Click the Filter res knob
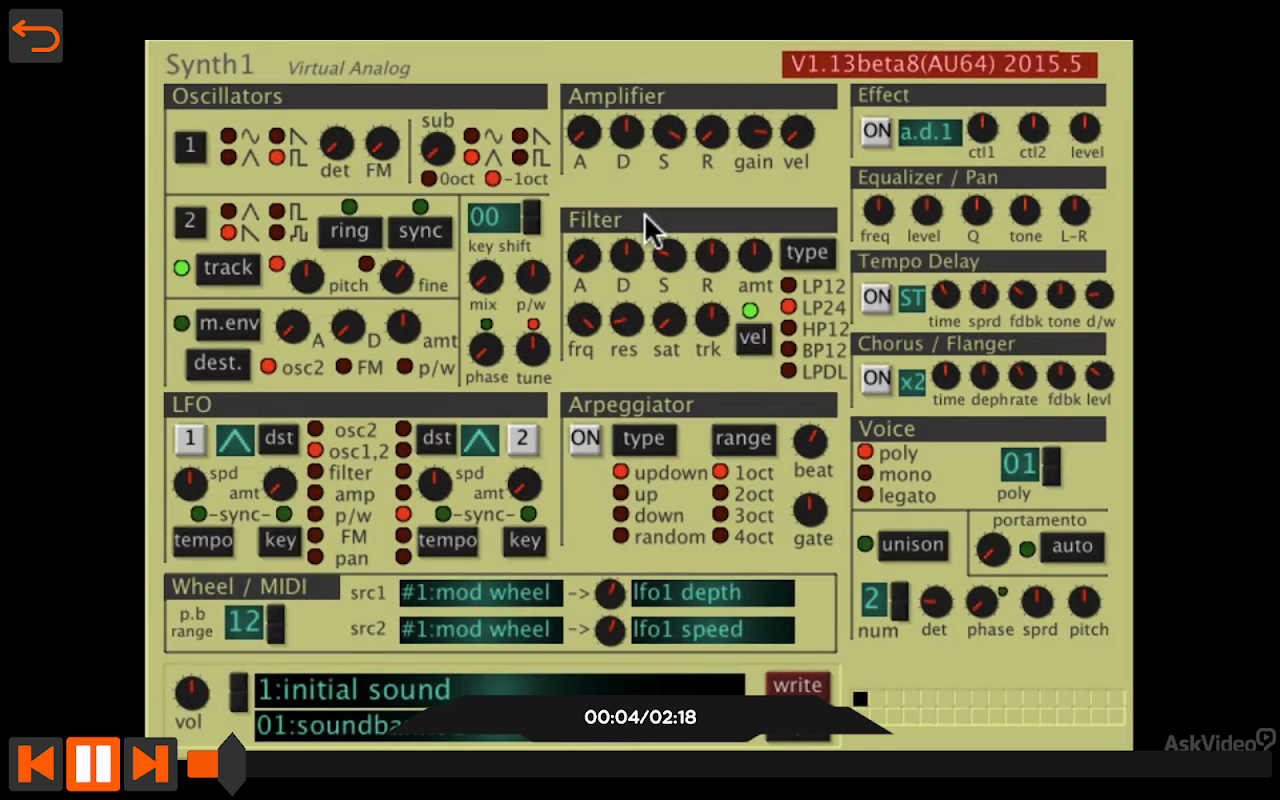The width and height of the screenshot is (1280, 800). [x=626, y=320]
